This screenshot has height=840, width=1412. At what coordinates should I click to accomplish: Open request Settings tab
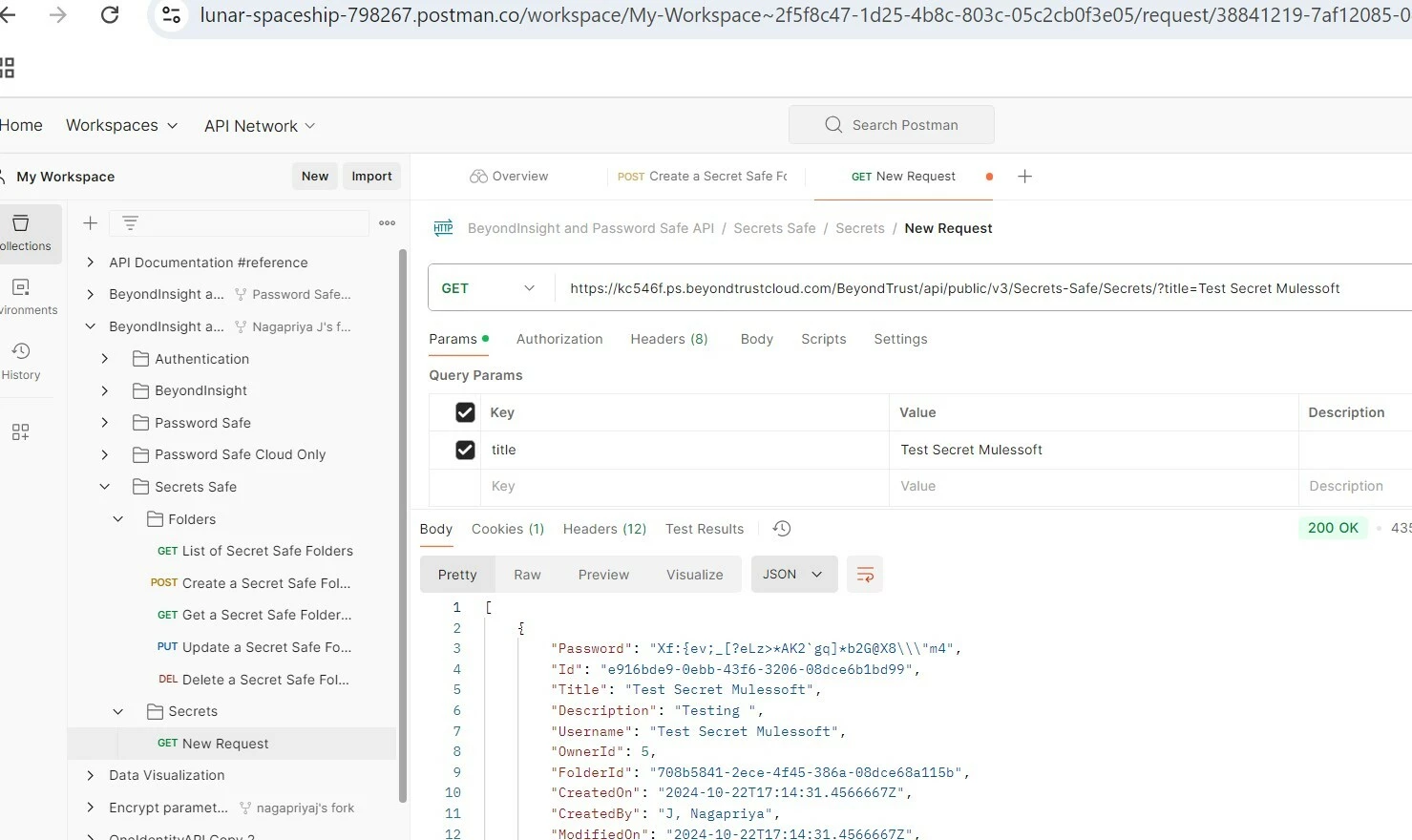point(900,339)
